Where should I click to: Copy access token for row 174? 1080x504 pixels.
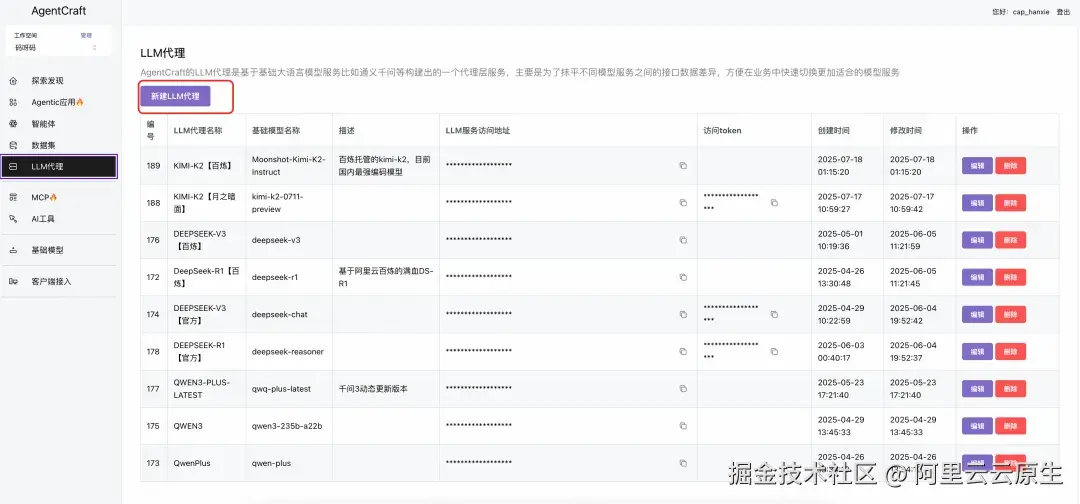point(774,314)
